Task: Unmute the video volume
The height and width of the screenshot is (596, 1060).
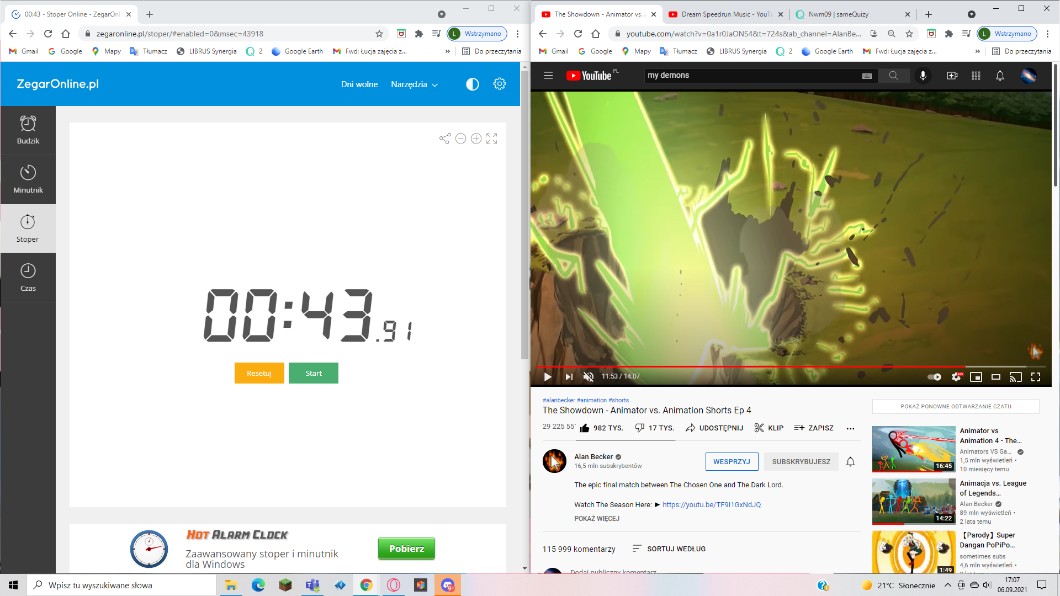Action: click(x=588, y=377)
